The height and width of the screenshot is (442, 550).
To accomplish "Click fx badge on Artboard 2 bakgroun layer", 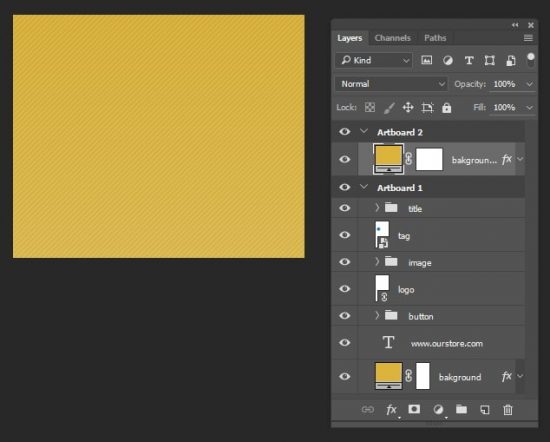I will pos(507,160).
